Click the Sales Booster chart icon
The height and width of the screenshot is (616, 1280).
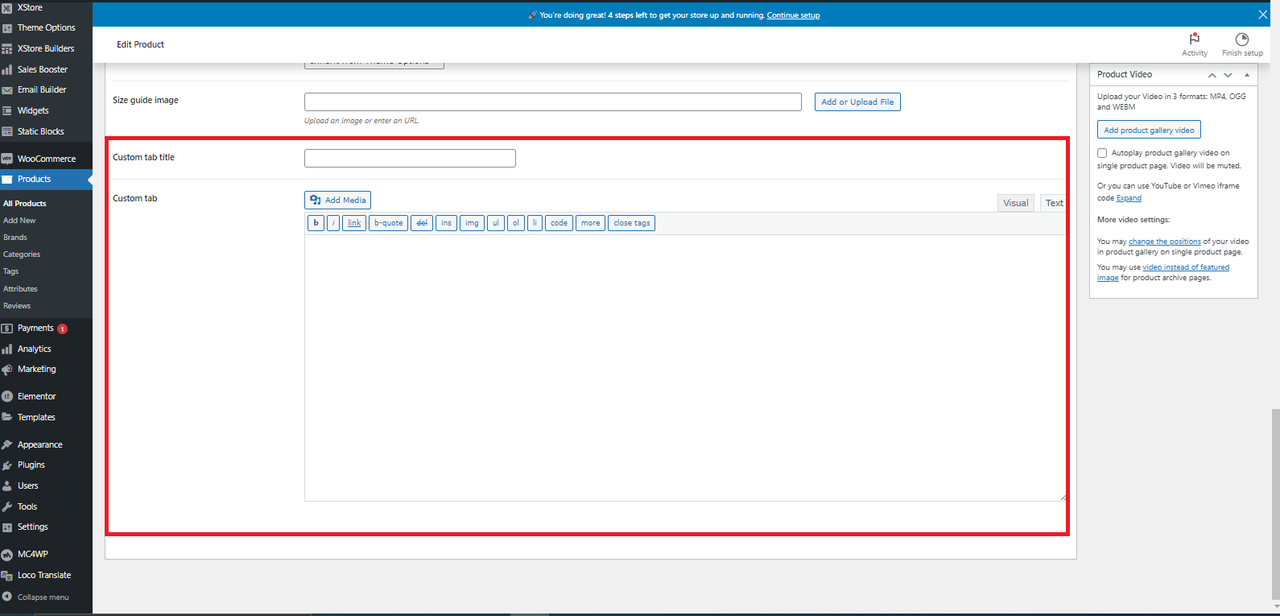point(7,69)
